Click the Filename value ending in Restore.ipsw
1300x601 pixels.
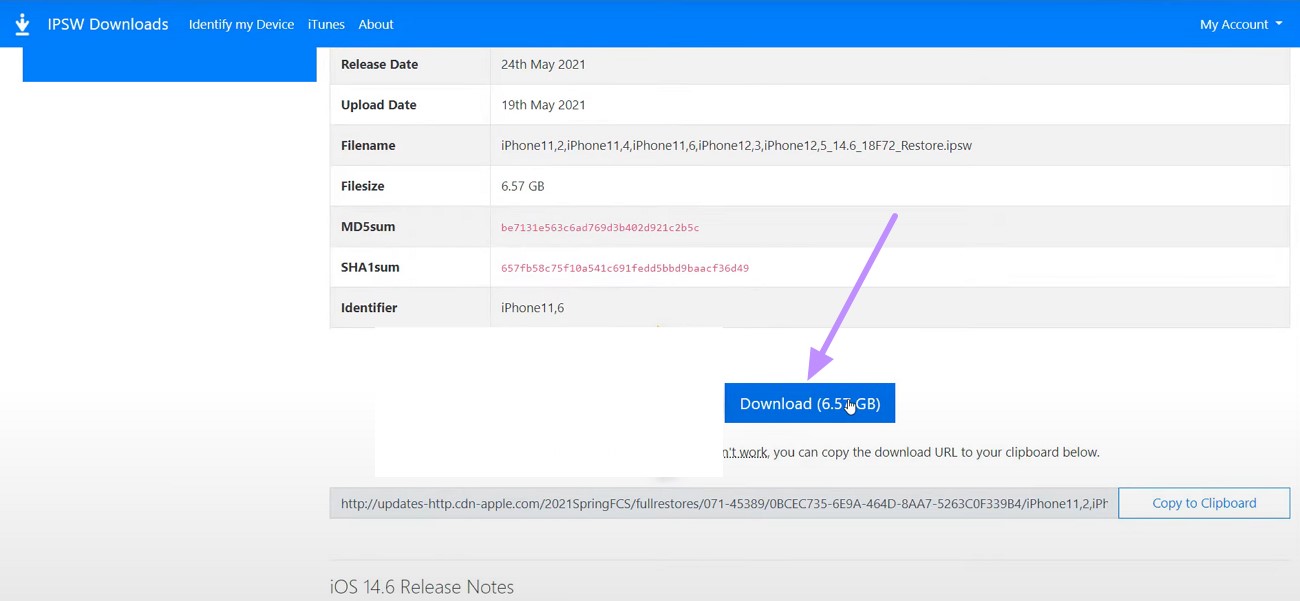point(736,145)
